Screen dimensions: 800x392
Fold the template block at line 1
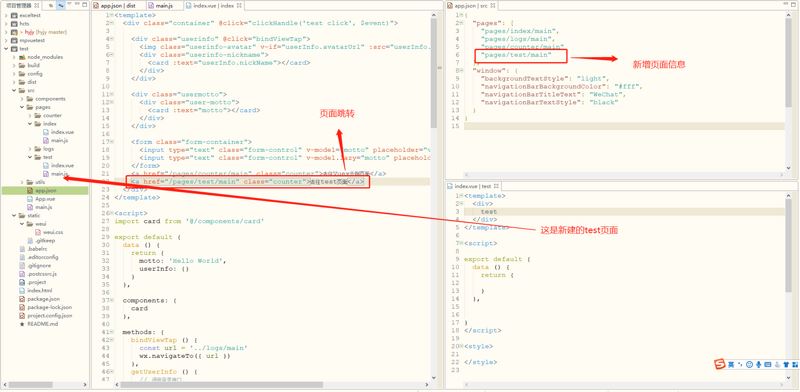111,15
